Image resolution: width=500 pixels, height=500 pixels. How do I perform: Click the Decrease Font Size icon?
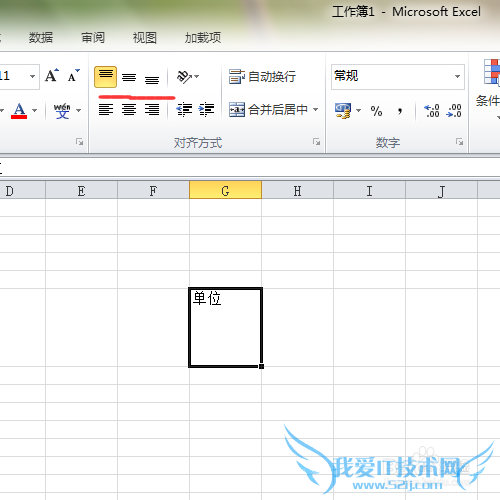coord(74,76)
